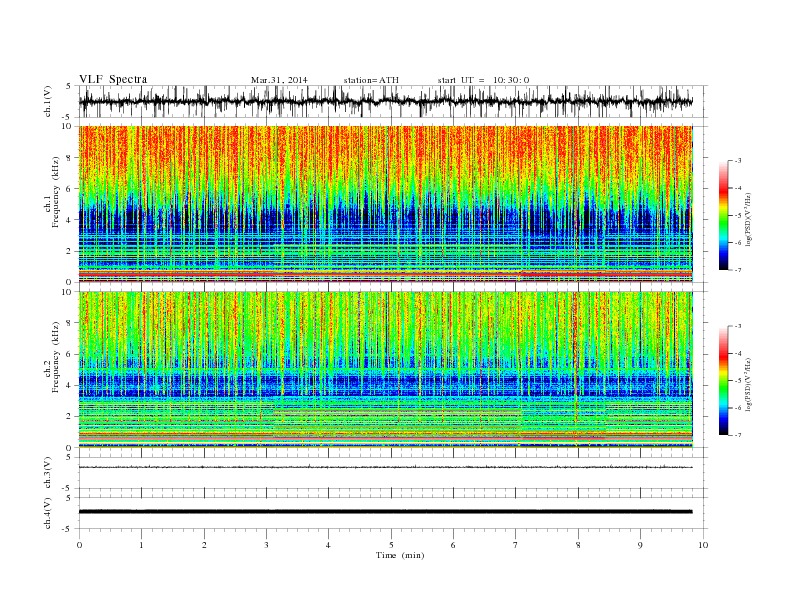
Task: Click the ch.1 spectrogram plot area
Action: (x=386, y=204)
